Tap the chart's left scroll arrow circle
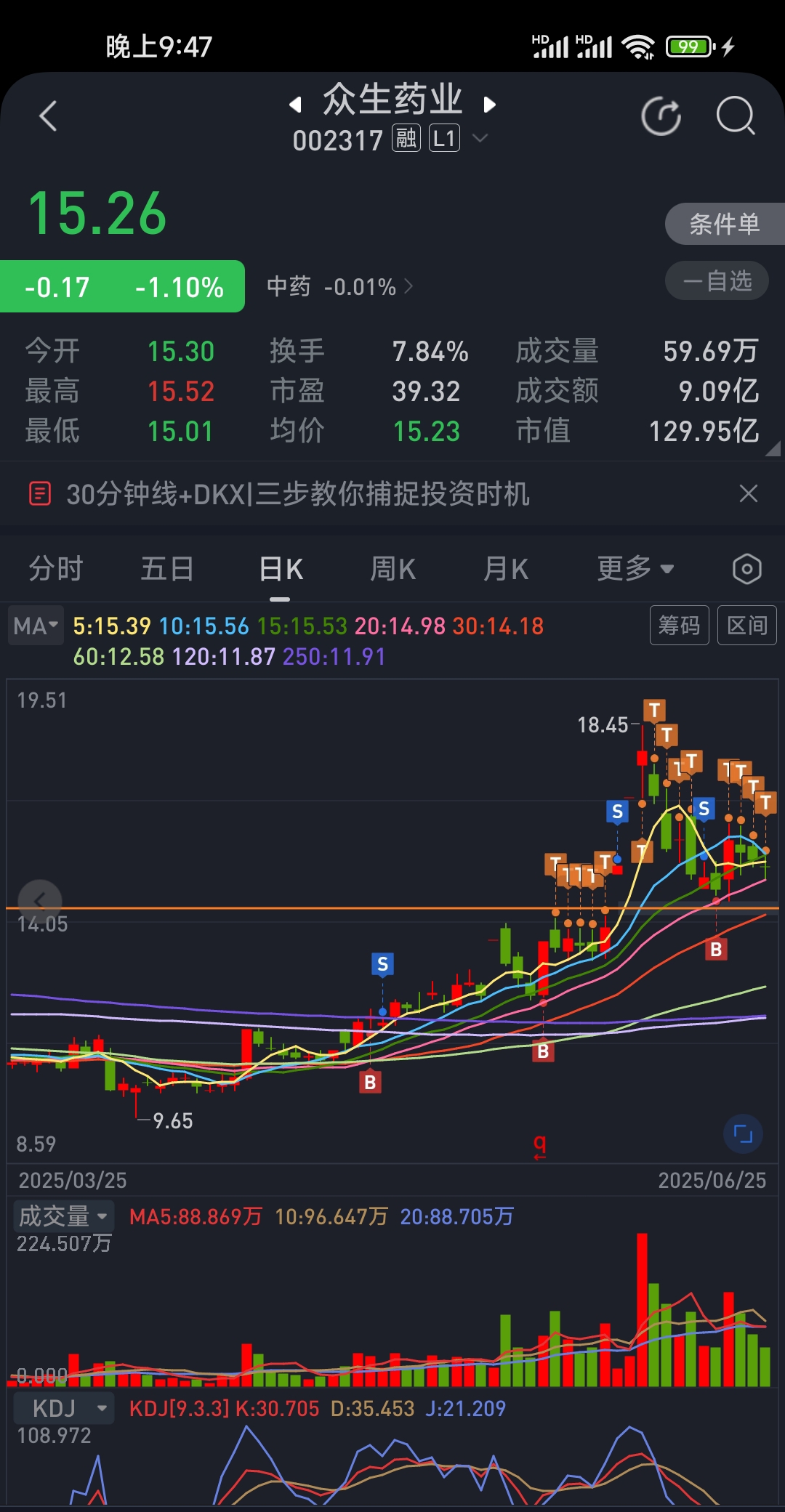 [x=39, y=902]
